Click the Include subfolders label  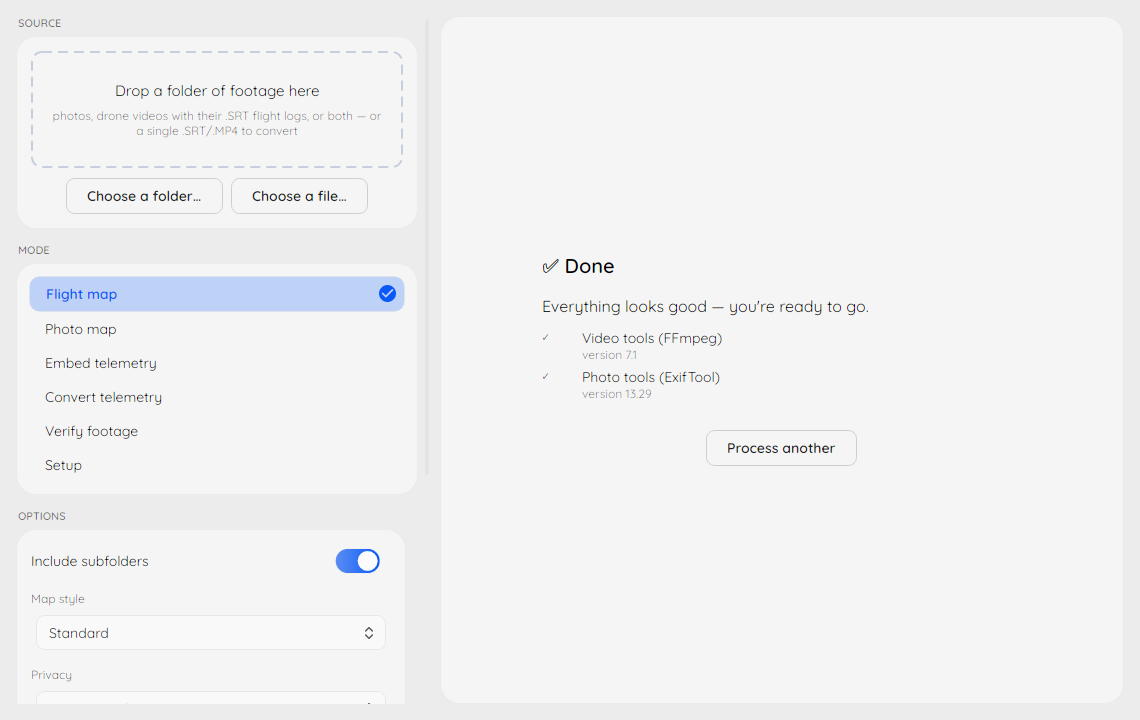[89, 561]
